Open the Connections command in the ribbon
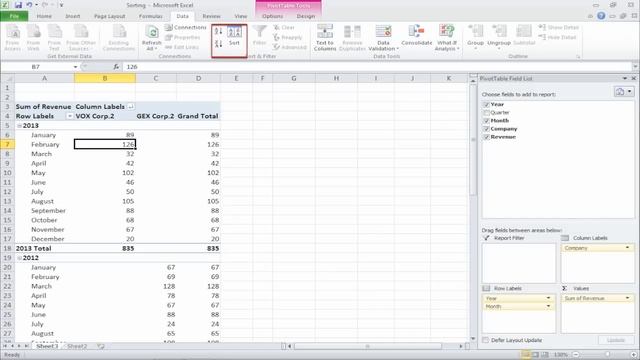This screenshot has height=360, width=640. pos(186,27)
